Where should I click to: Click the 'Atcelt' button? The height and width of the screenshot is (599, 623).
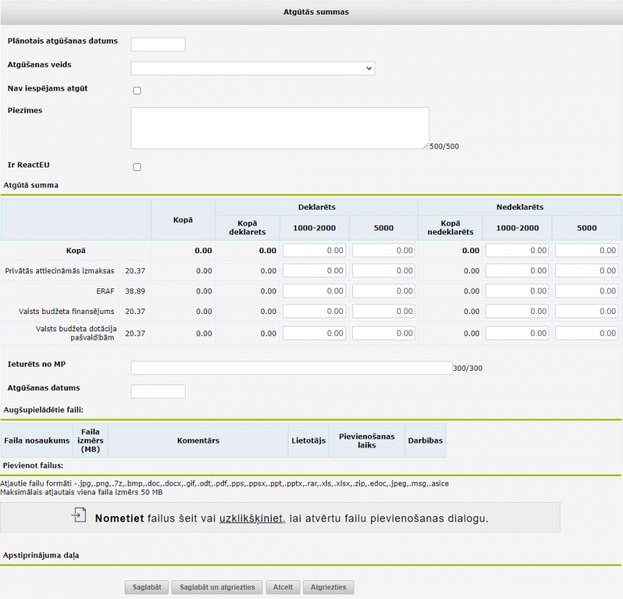pyautogui.click(x=283, y=587)
